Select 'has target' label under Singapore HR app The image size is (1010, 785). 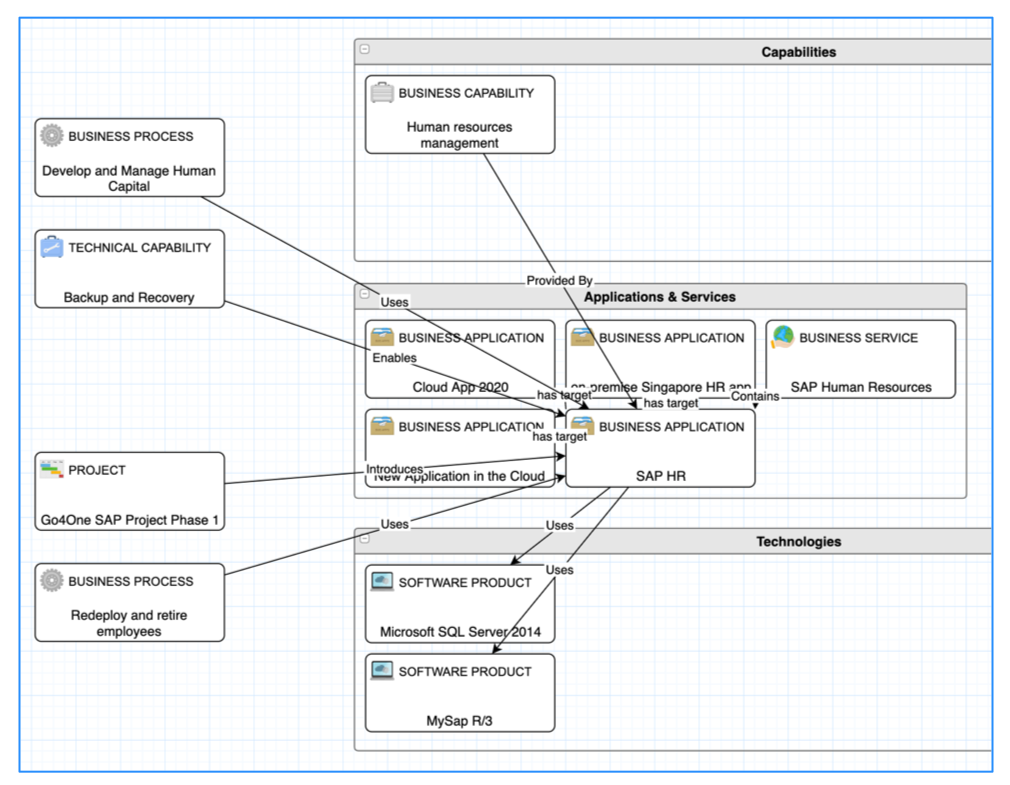[671, 403]
